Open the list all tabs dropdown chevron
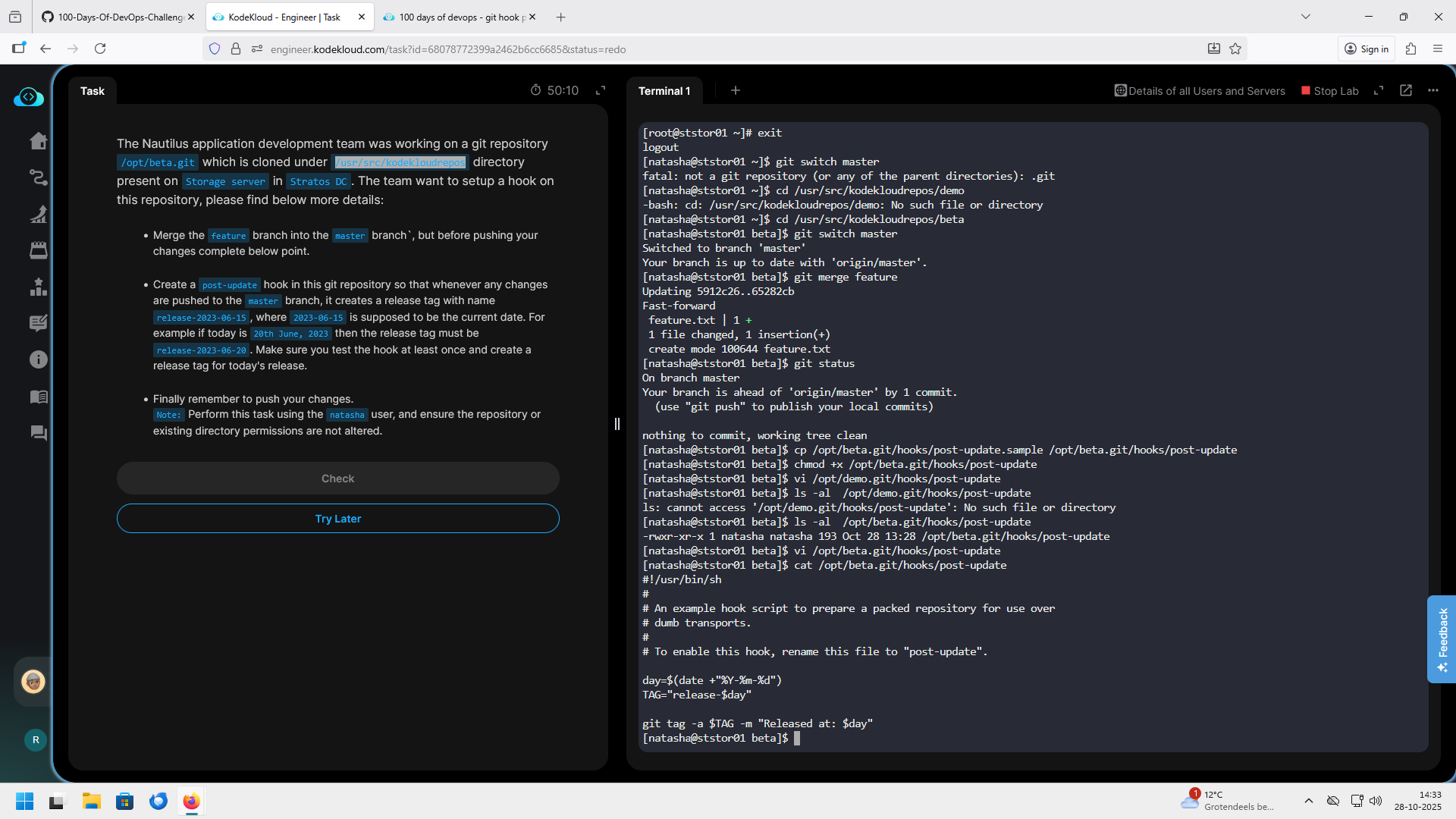 1305,17
